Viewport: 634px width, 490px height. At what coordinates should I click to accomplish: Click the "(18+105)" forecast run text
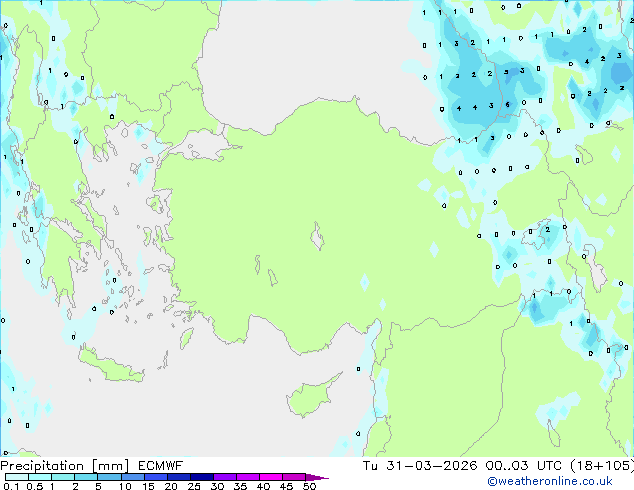(602, 466)
